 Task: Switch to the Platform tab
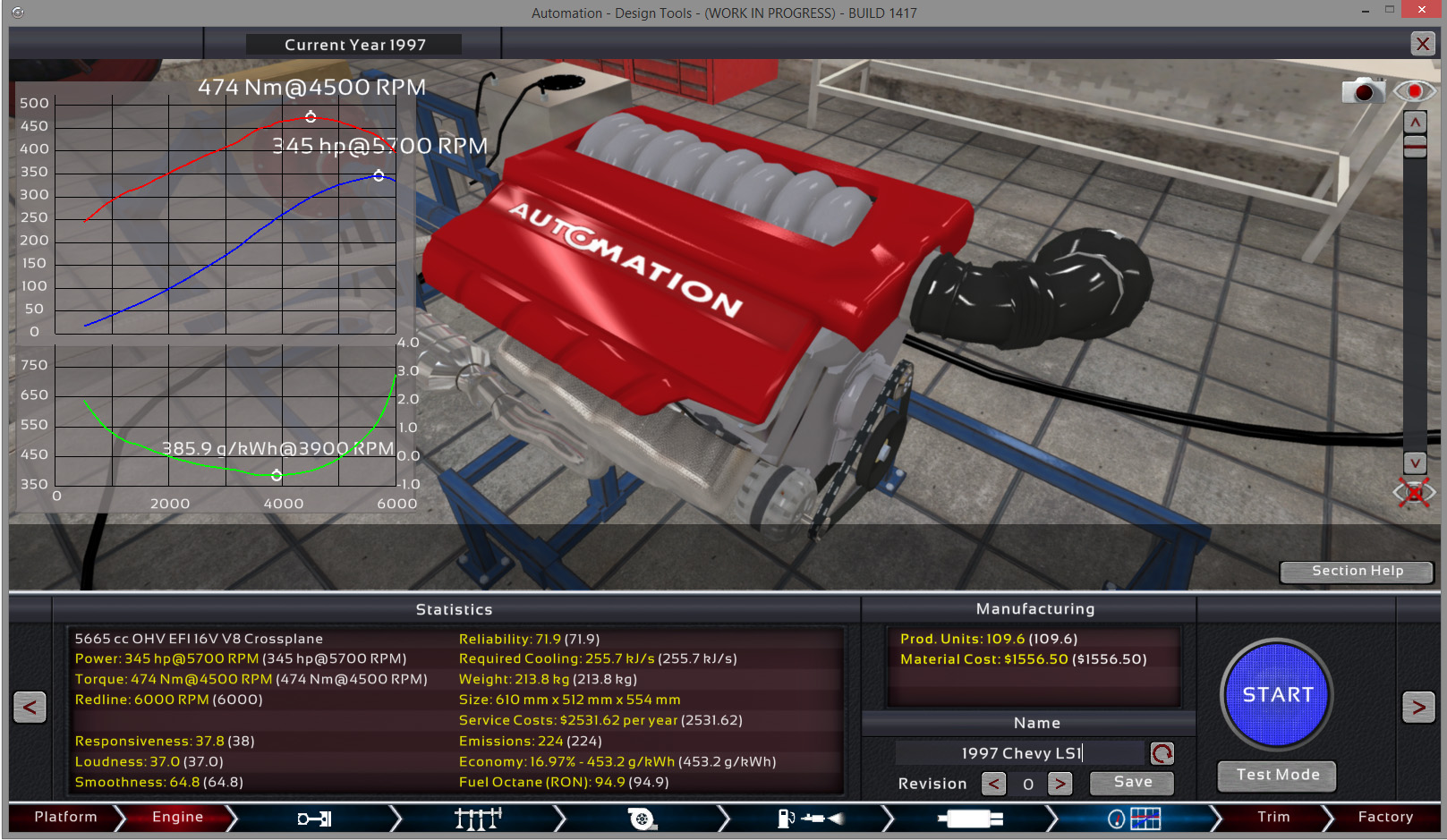point(65,818)
